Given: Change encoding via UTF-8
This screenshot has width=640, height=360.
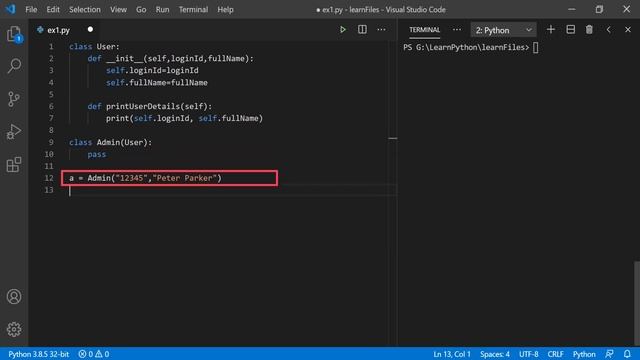Looking at the screenshot, I should click(529, 354).
